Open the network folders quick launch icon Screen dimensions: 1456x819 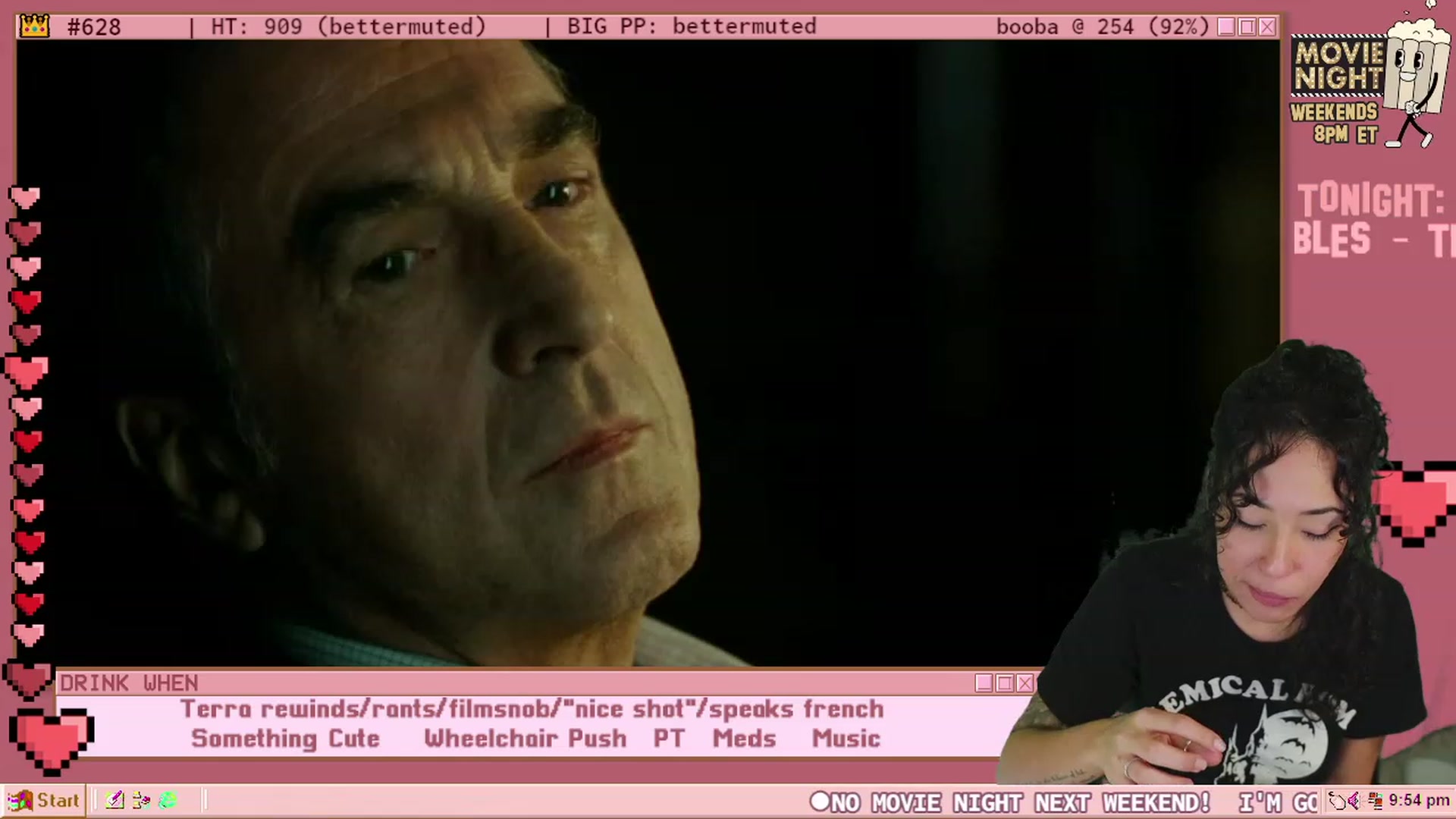tap(141, 800)
